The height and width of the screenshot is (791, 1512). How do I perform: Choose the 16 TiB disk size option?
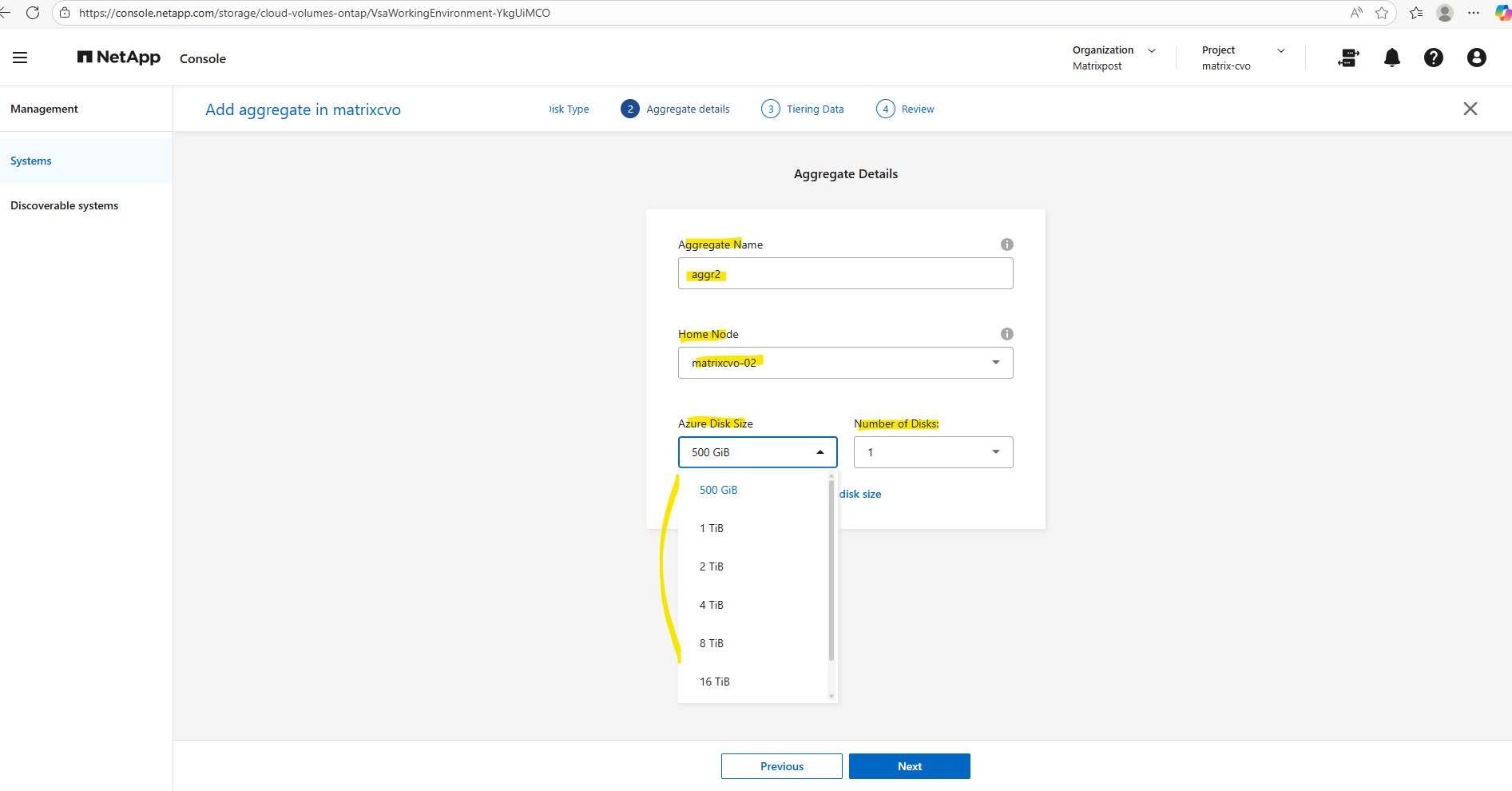(x=715, y=682)
